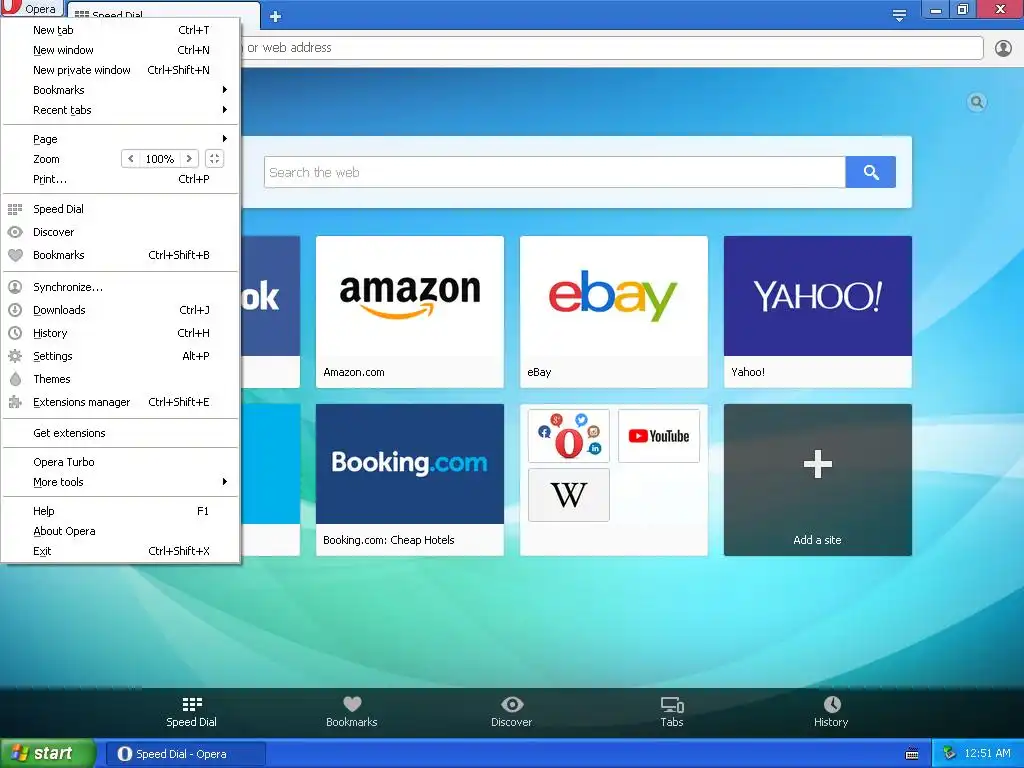
Task: Open Downloads from the menu
Action: [121, 310]
